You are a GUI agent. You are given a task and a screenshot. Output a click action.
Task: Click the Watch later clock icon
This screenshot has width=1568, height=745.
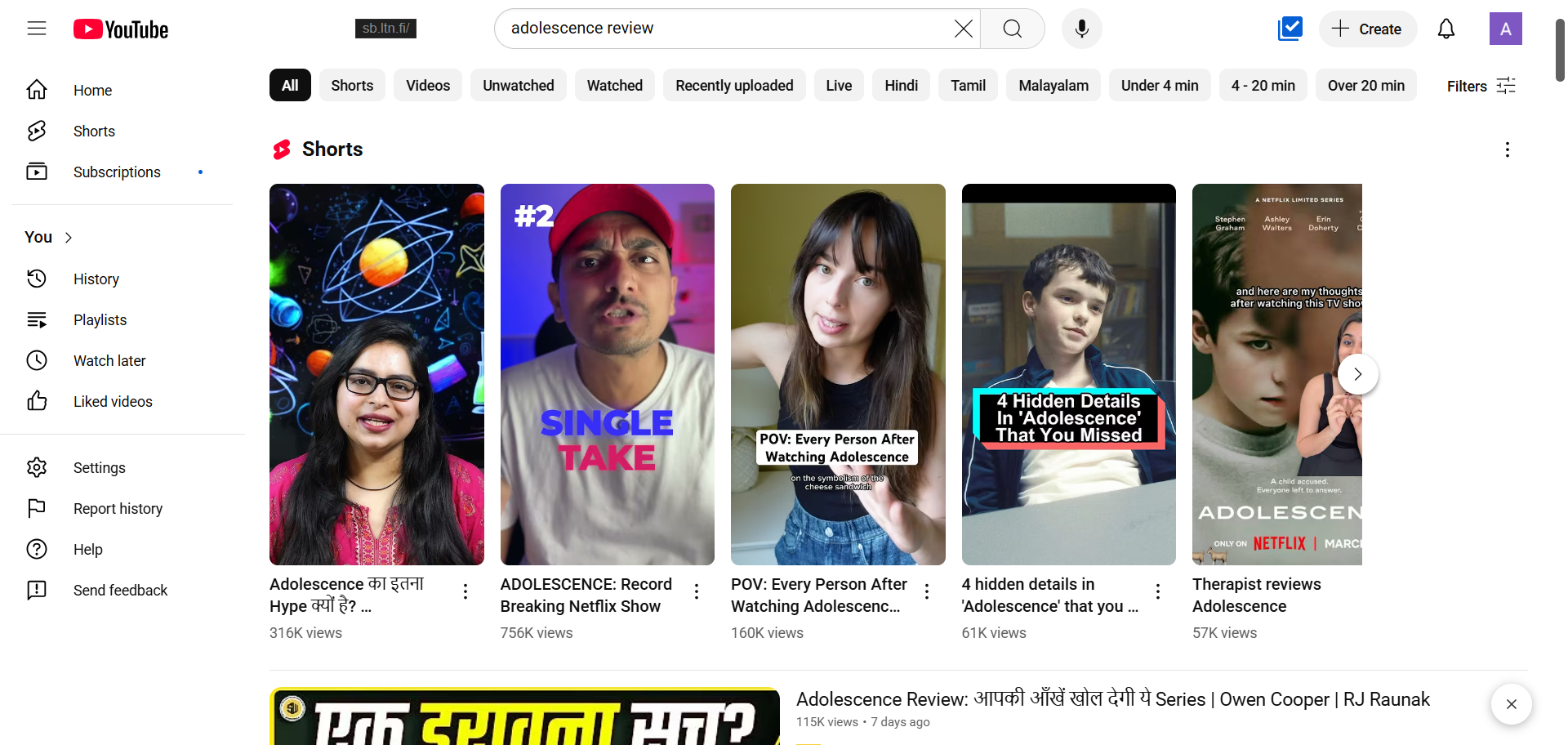point(37,360)
